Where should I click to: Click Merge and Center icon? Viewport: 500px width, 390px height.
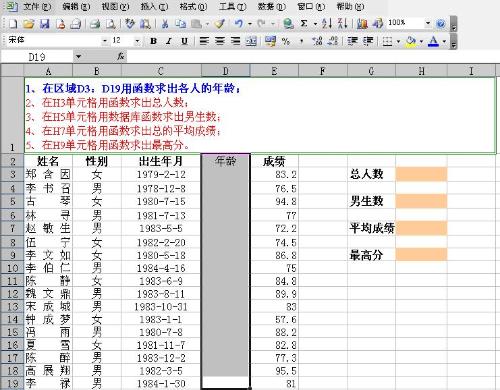[x=251, y=41]
